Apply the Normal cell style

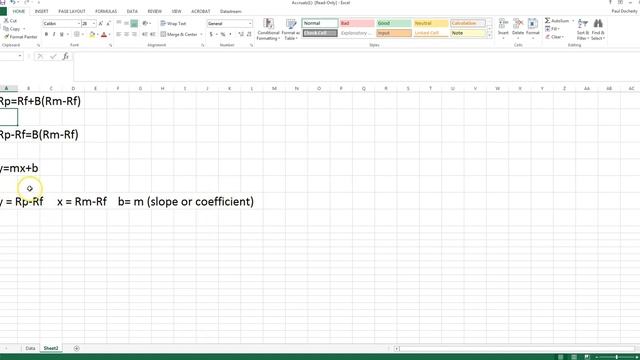(x=320, y=23)
